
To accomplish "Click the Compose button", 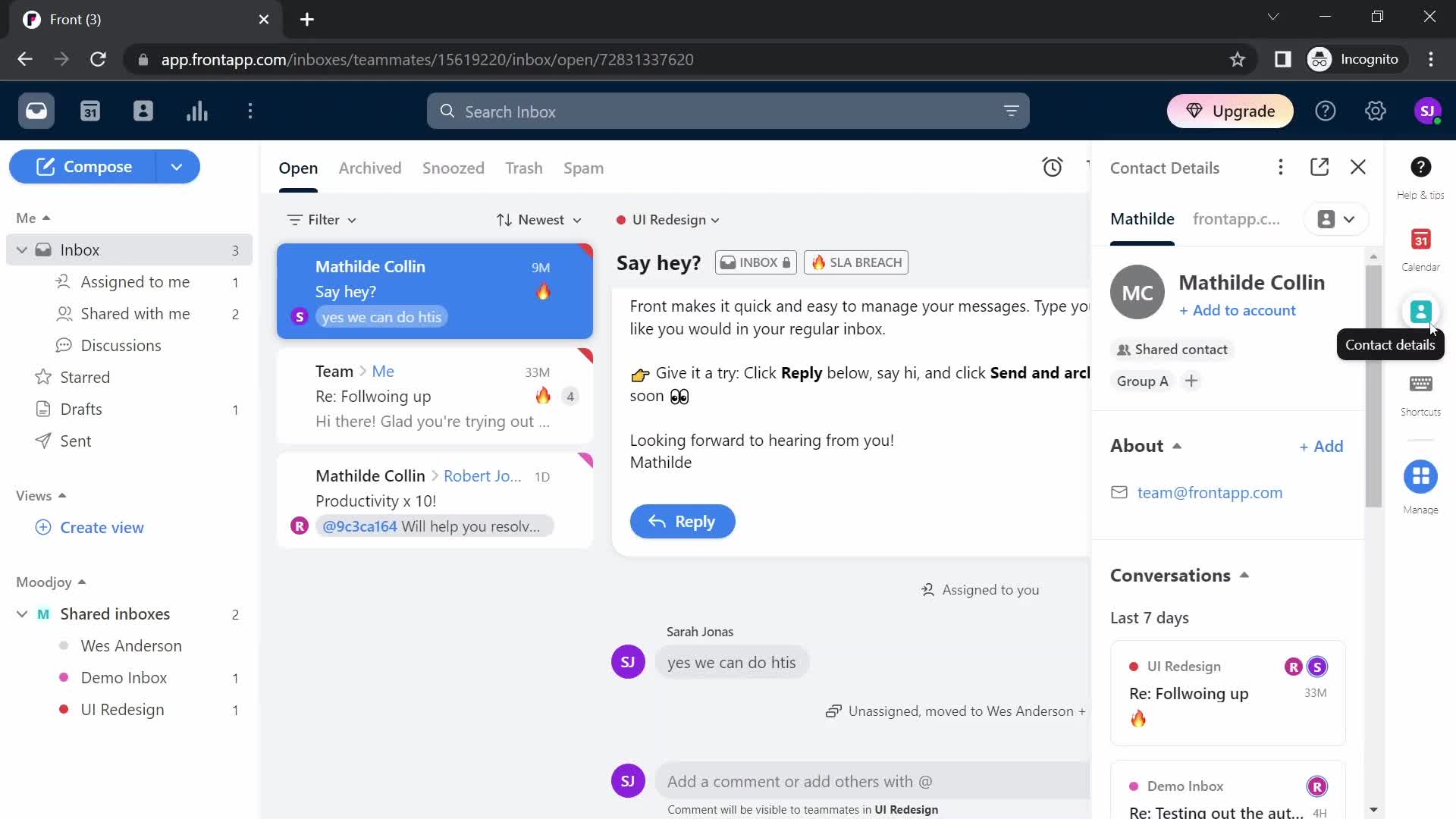I will click(x=83, y=167).
